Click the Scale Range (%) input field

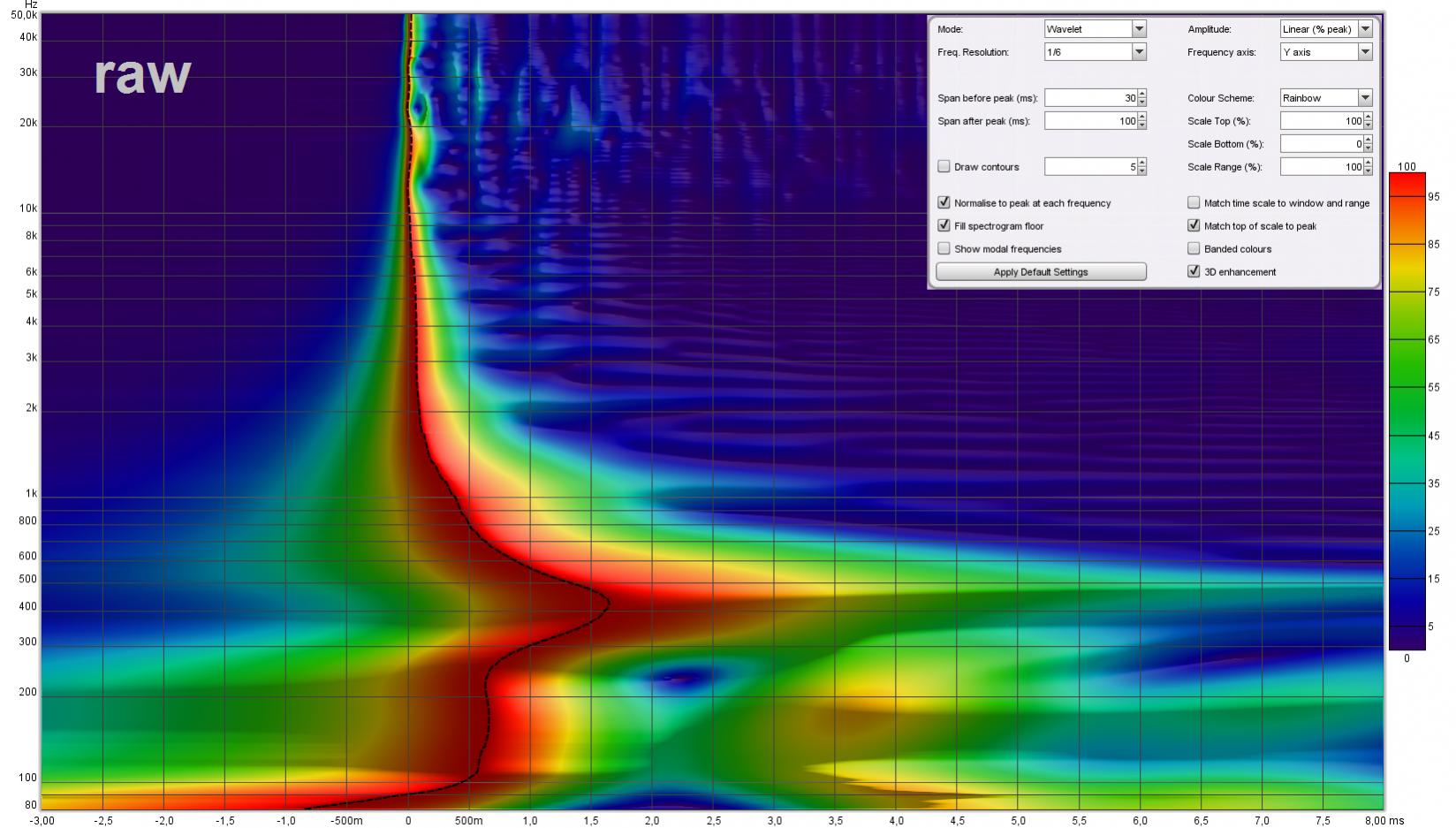click(x=1322, y=167)
